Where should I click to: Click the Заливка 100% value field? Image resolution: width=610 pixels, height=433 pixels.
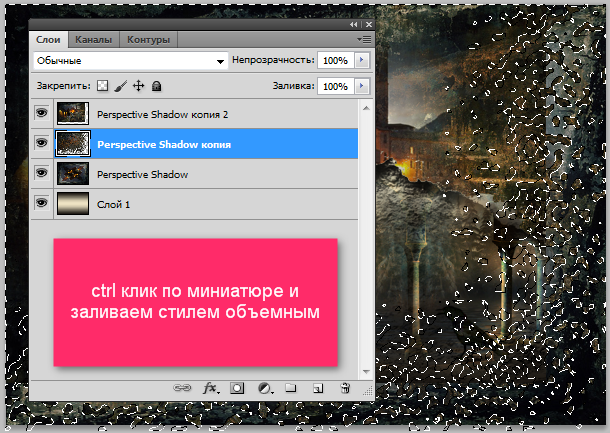tap(335, 86)
